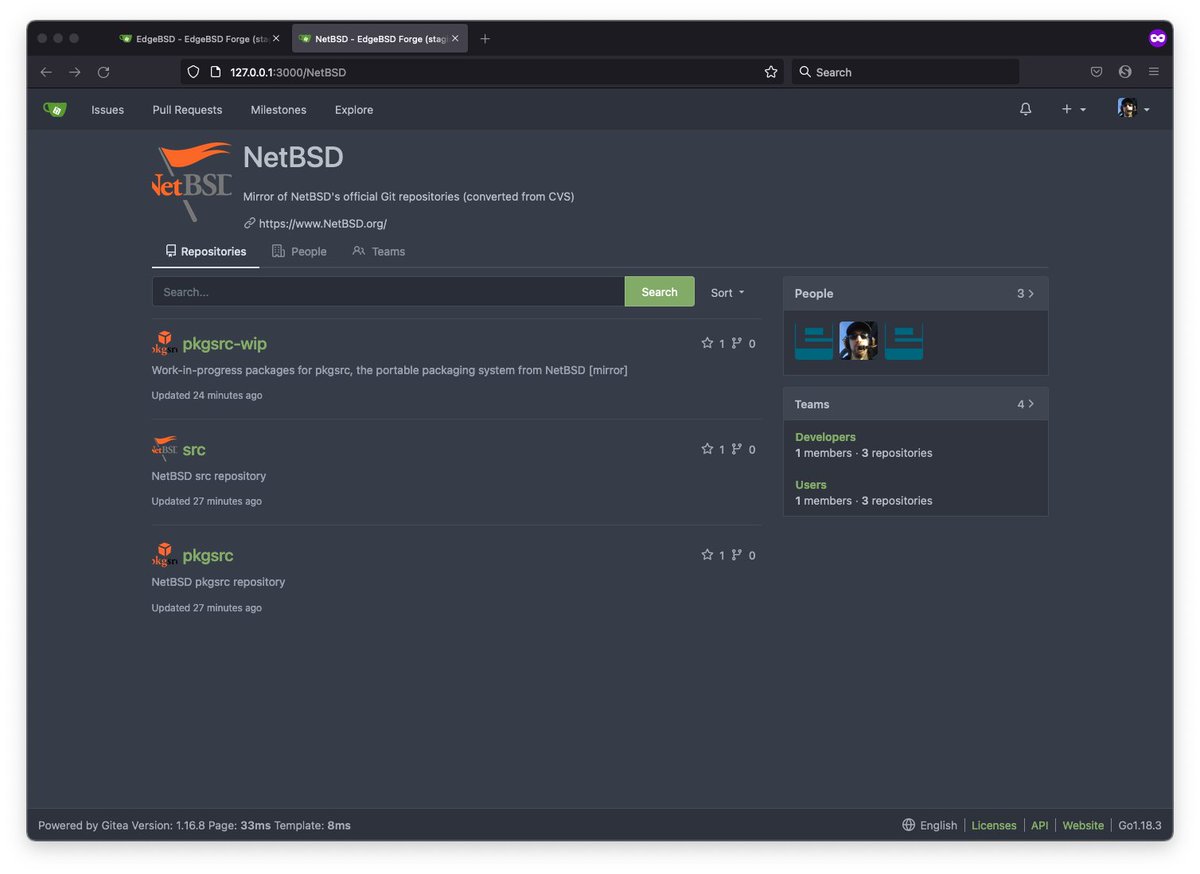Open the Website footer link

pyautogui.click(x=1083, y=825)
